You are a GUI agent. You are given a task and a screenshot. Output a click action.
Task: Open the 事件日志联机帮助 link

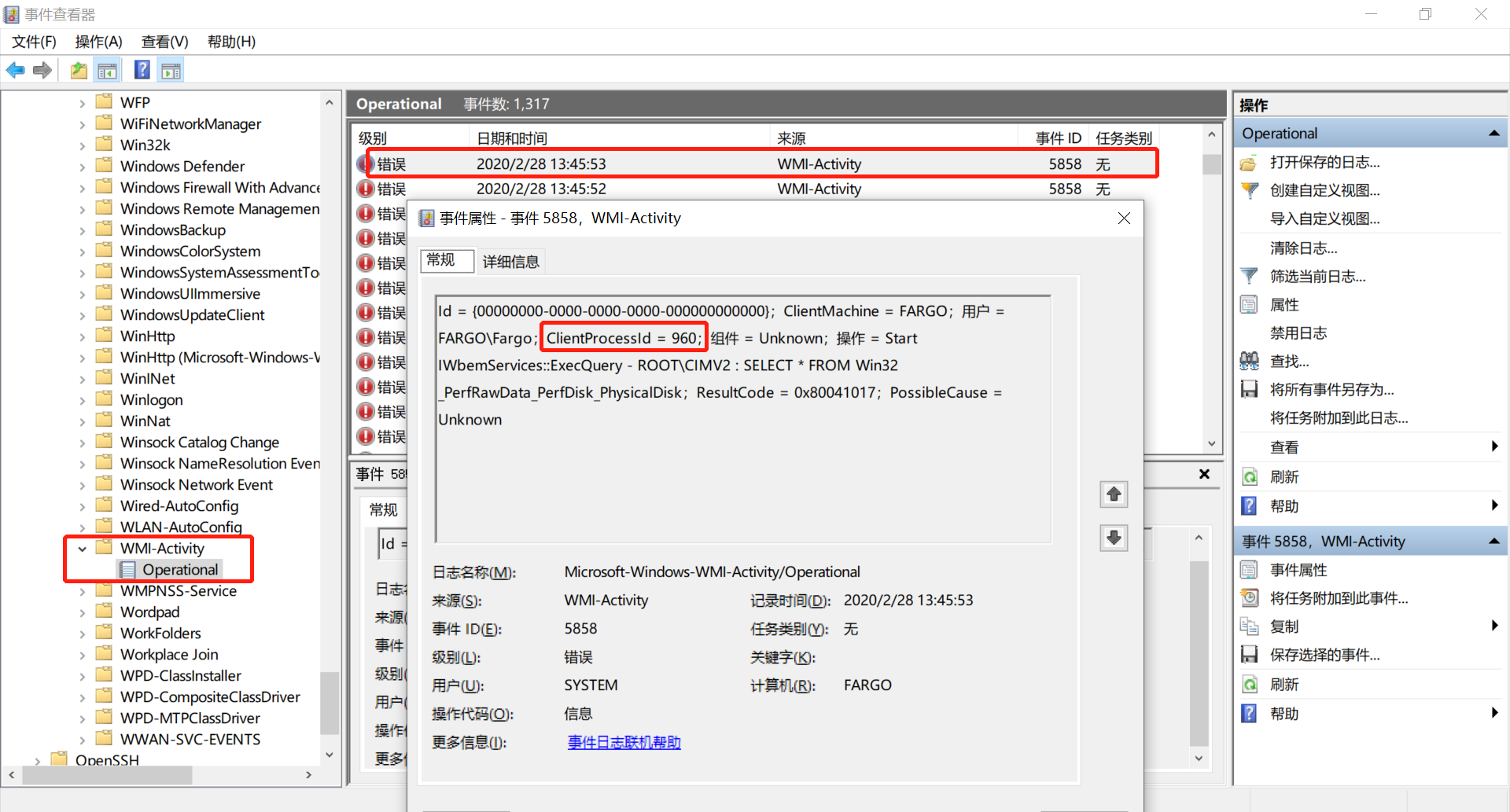pos(623,742)
